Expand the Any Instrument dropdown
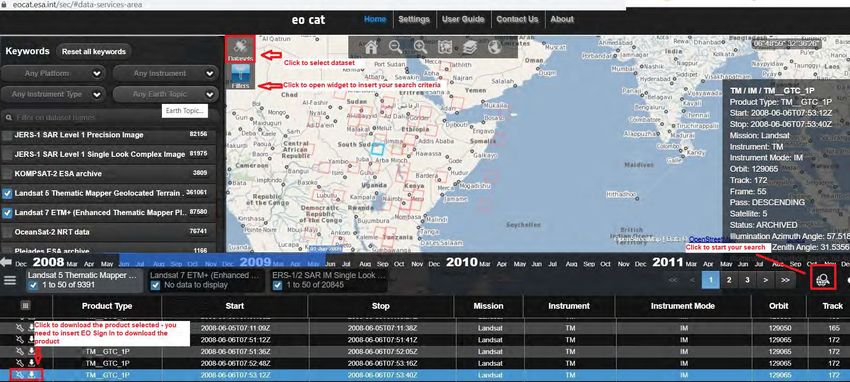850x382 pixels. (165, 73)
